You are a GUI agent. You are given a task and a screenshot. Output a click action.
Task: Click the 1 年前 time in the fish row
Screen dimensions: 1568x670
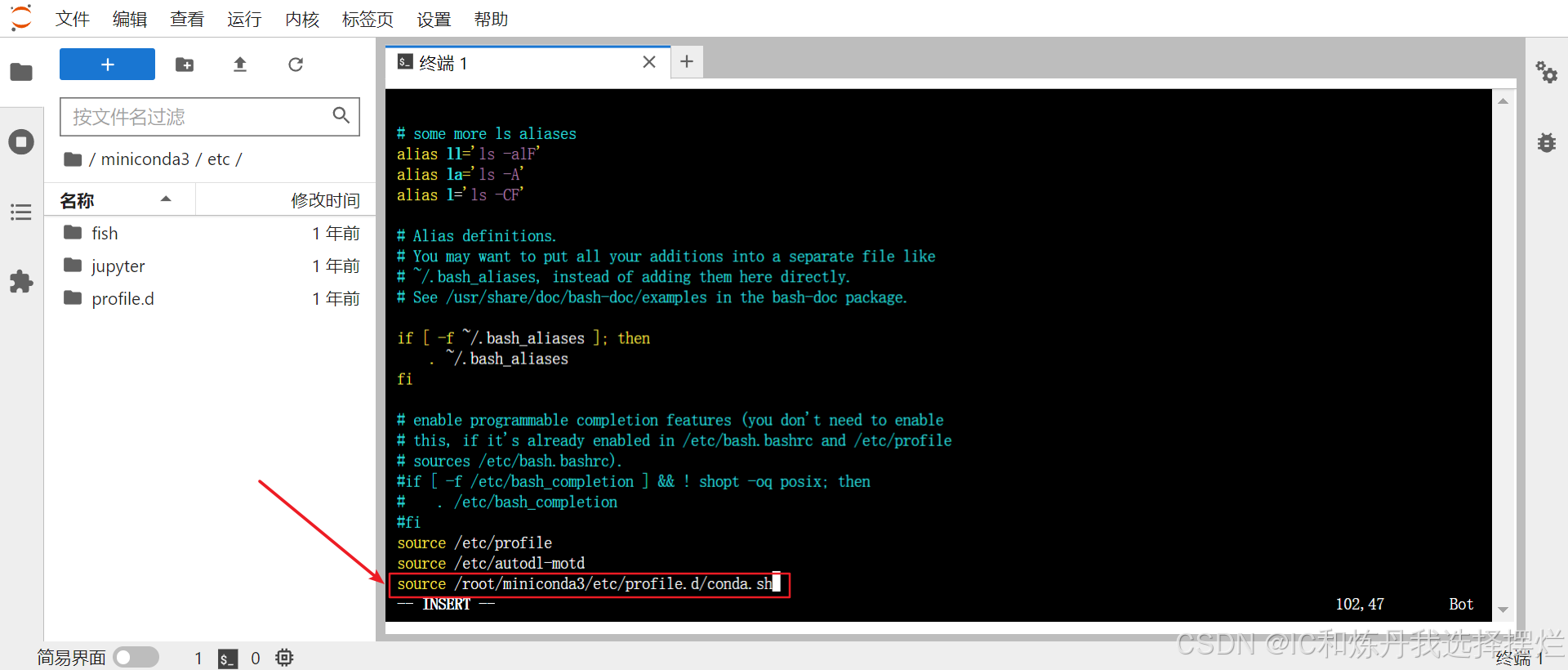pos(336,233)
